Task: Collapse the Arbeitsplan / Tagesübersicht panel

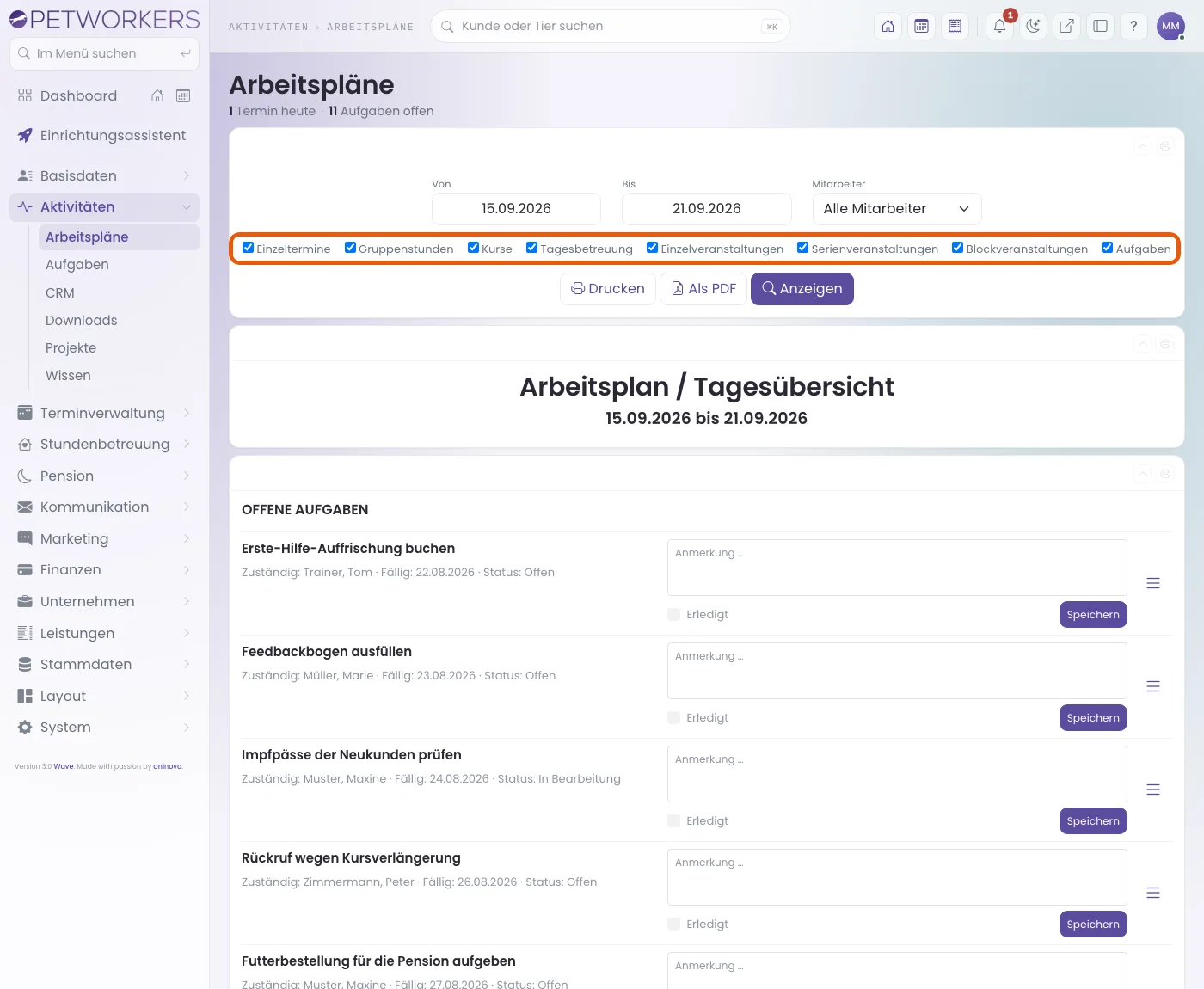Action: (x=1142, y=344)
